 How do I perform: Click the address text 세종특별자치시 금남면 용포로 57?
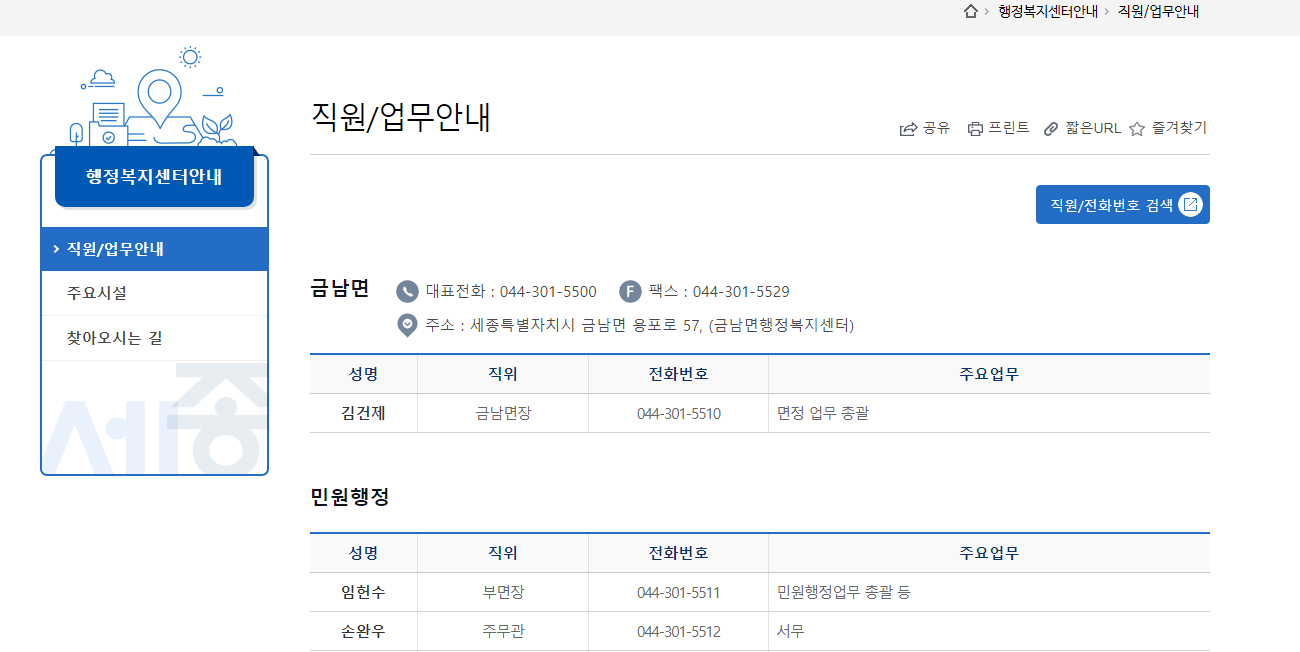[x=586, y=325]
